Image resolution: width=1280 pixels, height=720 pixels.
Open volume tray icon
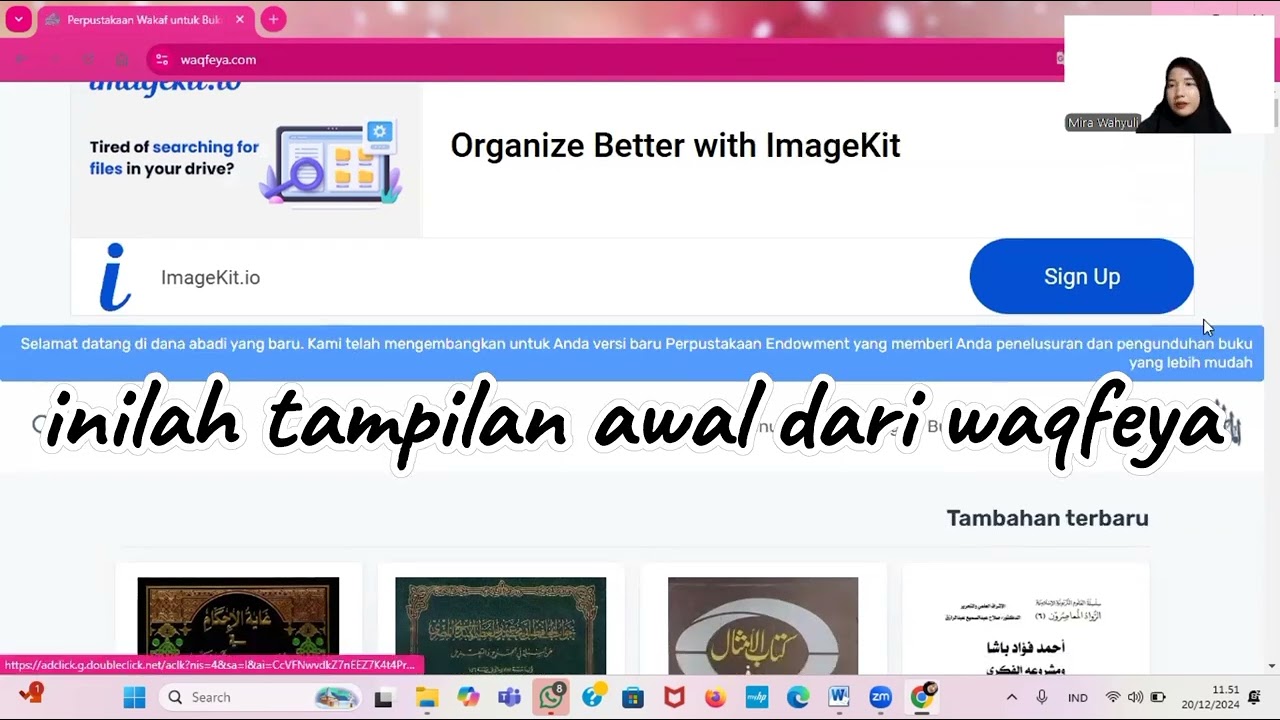(x=1135, y=697)
